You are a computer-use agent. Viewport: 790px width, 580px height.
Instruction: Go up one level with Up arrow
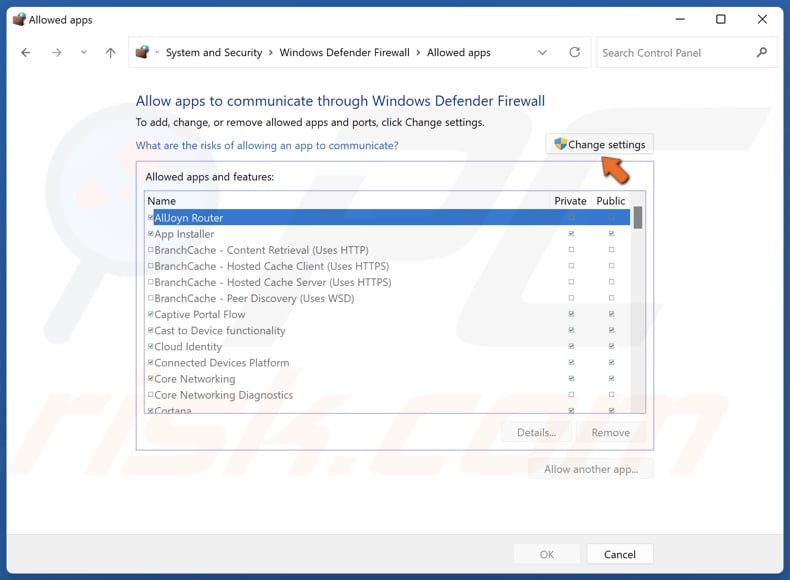110,53
